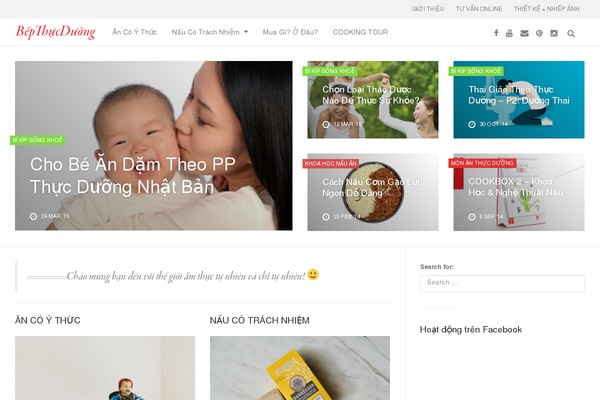The width and height of the screenshot is (600, 400).
Task: Click the email envelope icon
Action: (524, 33)
